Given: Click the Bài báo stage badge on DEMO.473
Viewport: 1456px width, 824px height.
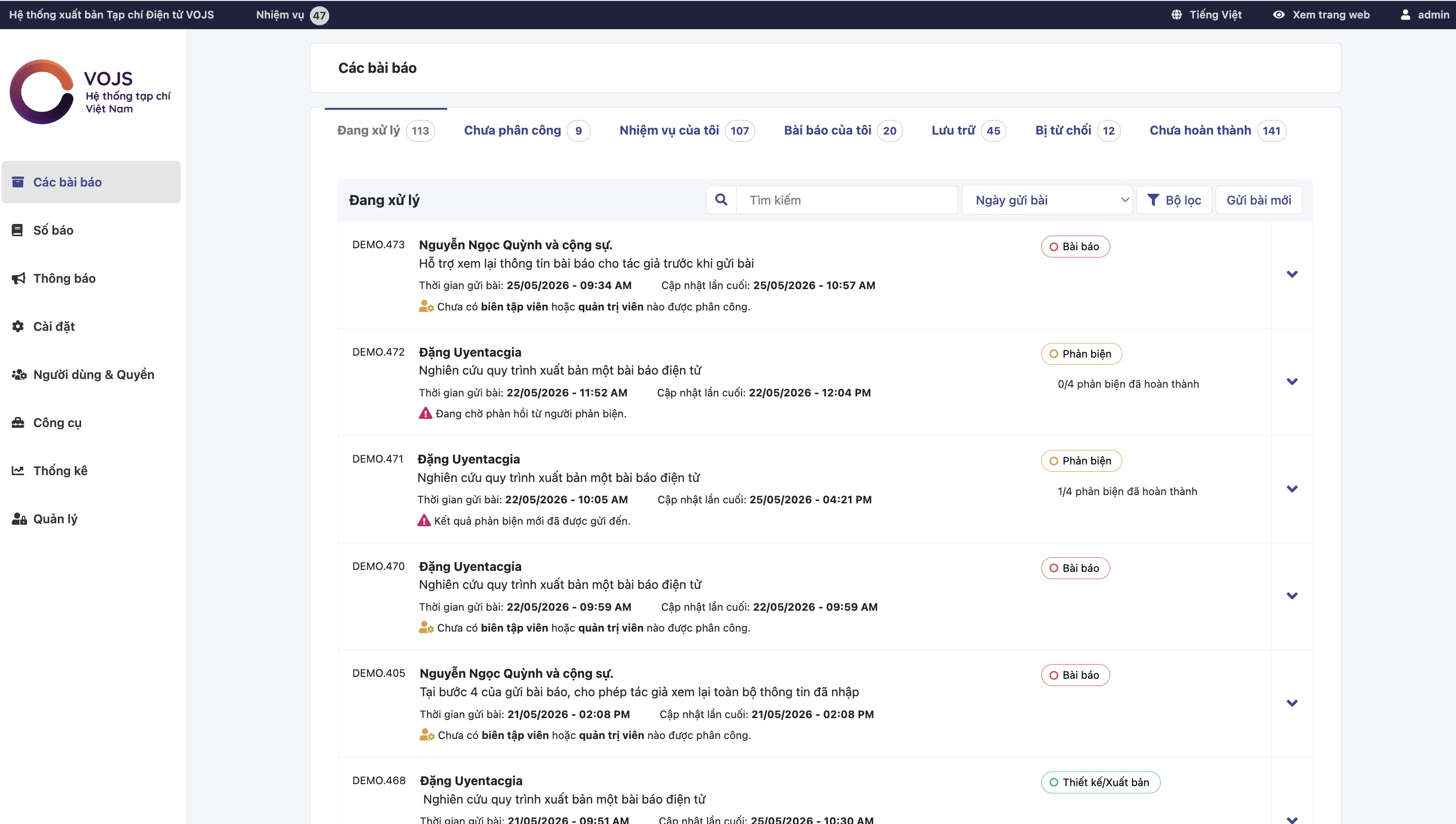Looking at the screenshot, I should coord(1075,246).
